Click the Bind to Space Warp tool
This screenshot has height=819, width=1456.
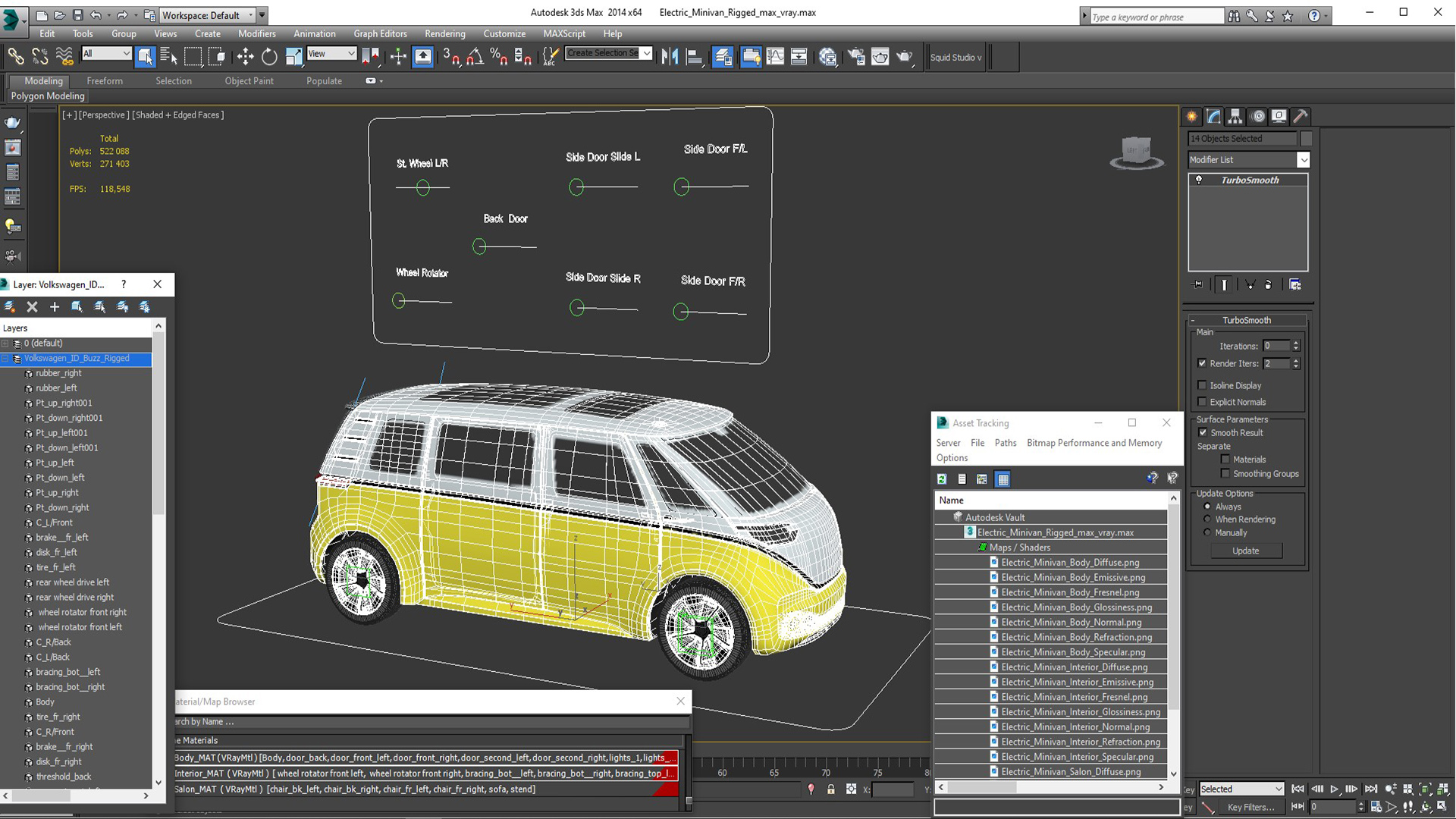coord(64,56)
